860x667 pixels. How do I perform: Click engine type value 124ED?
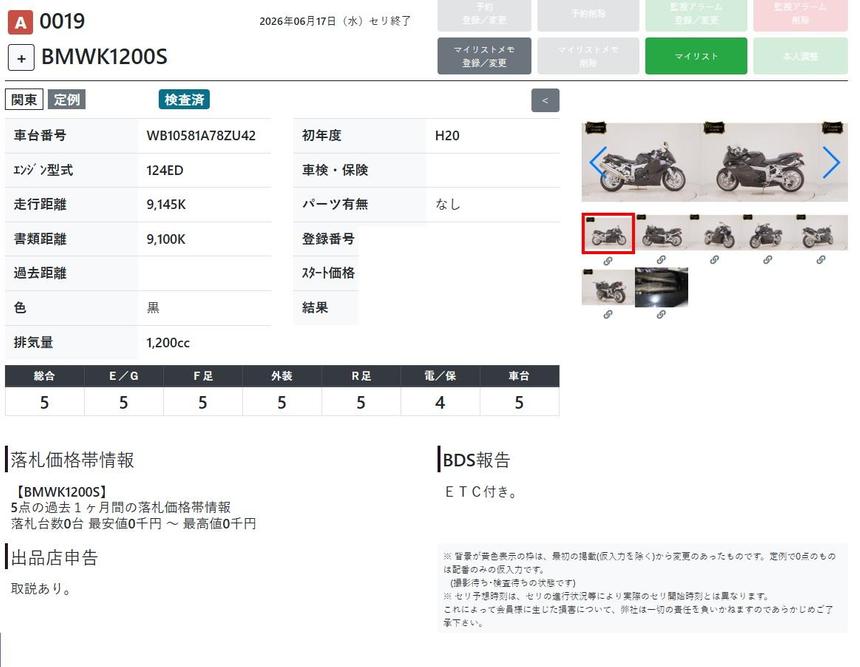click(165, 170)
